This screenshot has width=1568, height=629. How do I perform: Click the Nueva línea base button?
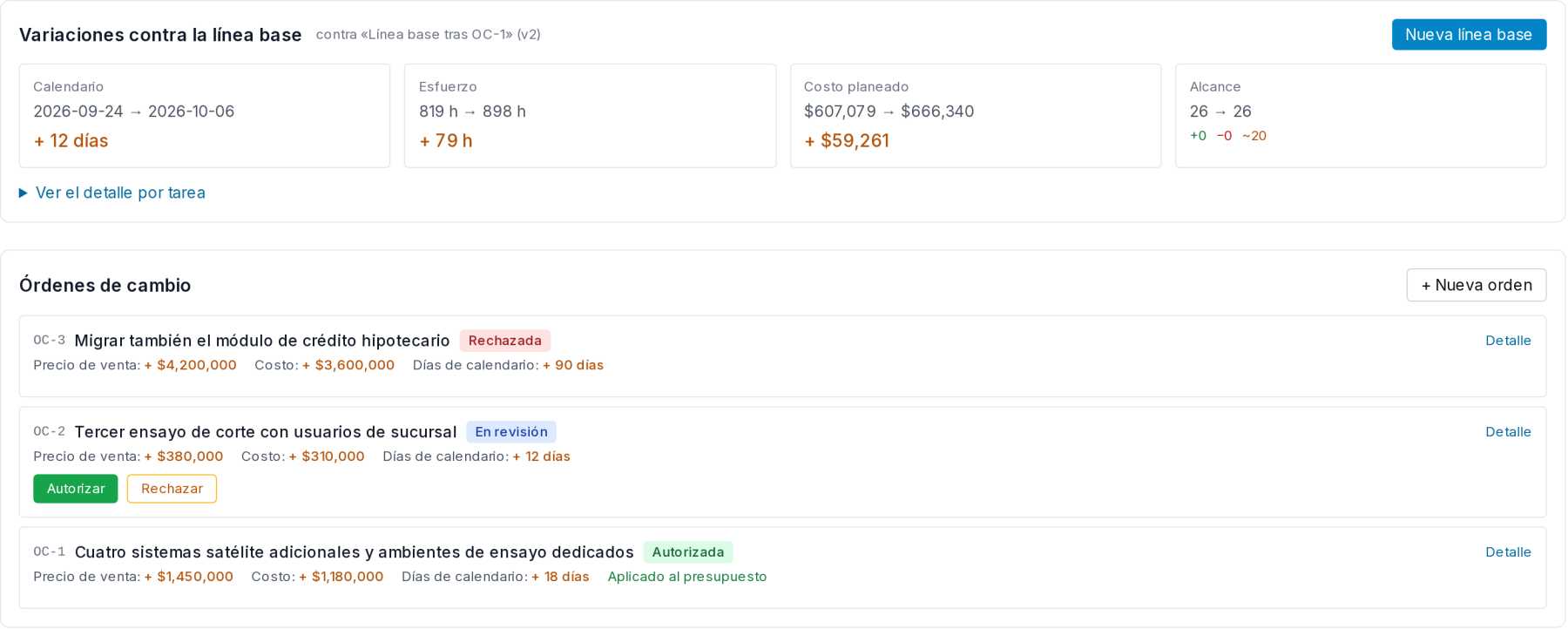[1469, 35]
